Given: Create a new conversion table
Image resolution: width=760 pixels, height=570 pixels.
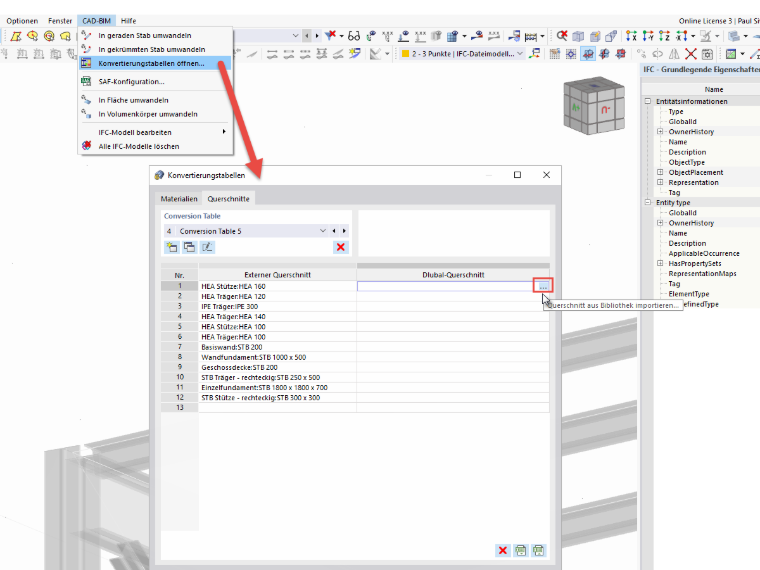Looking at the screenshot, I should 171,247.
